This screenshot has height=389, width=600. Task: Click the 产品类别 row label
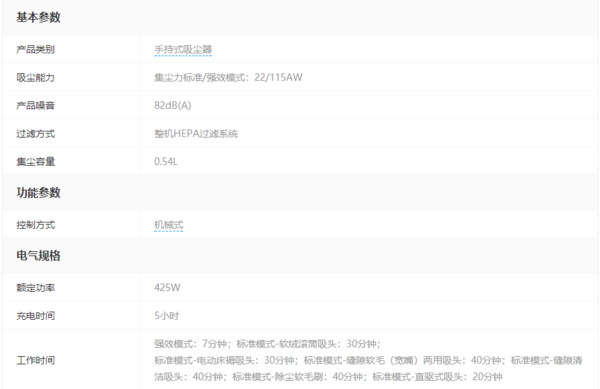pyautogui.click(x=36, y=49)
